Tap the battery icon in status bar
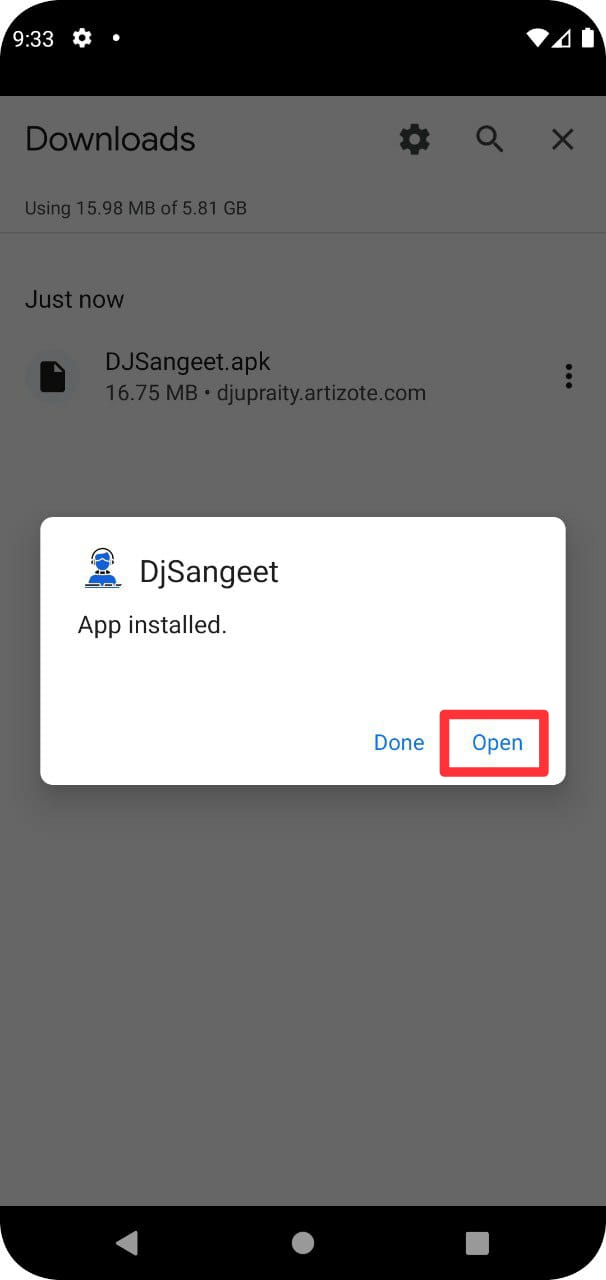 tap(588, 38)
